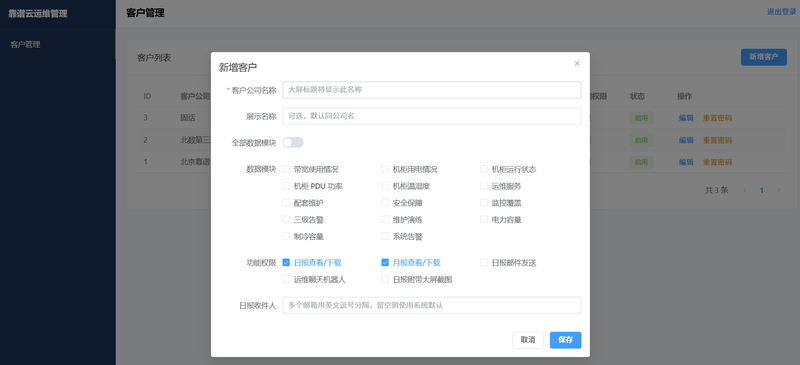Click the 日报收件人 email field
This screenshot has width=800, height=365.
[x=432, y=305]
